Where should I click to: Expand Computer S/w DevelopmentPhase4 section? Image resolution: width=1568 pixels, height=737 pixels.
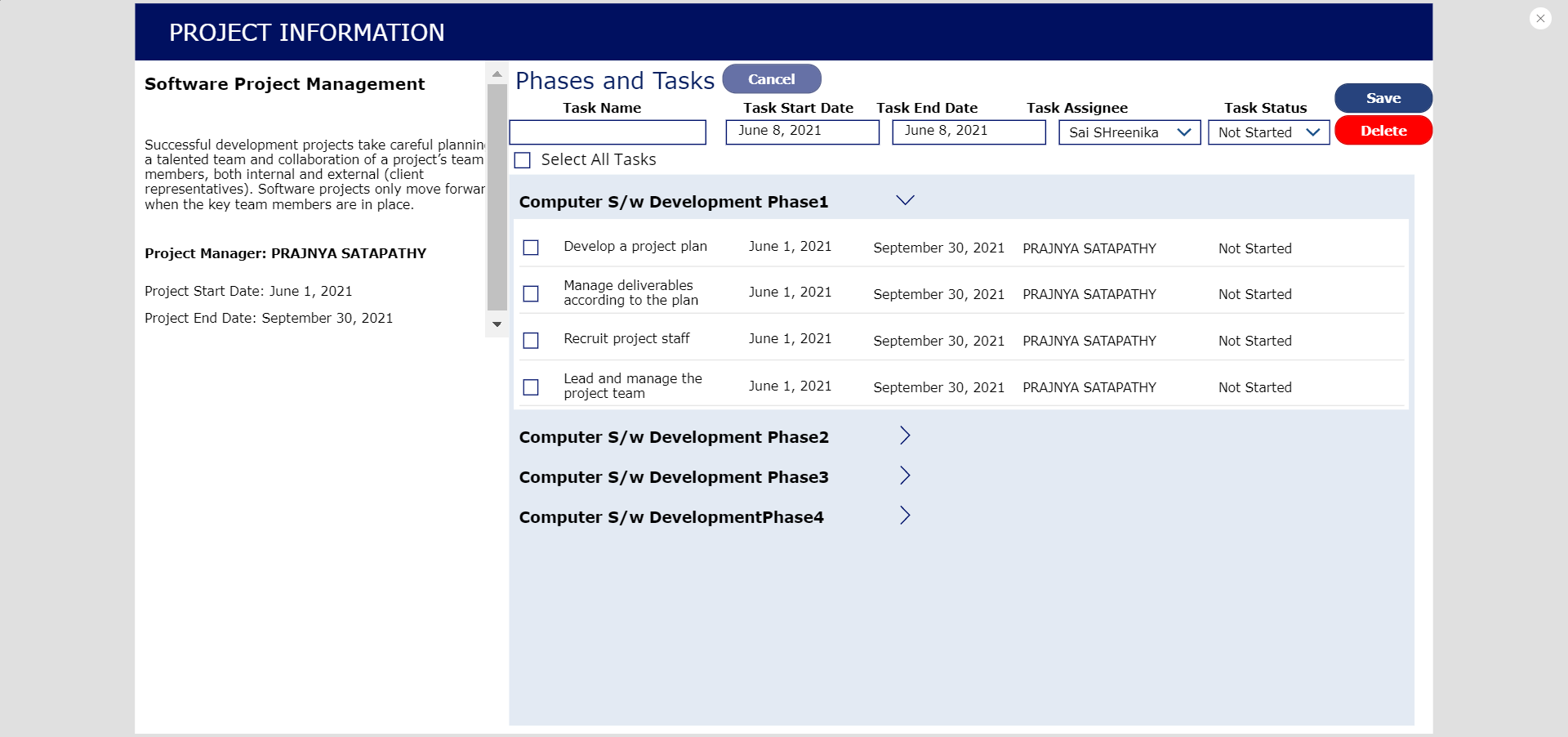[905, 516]
